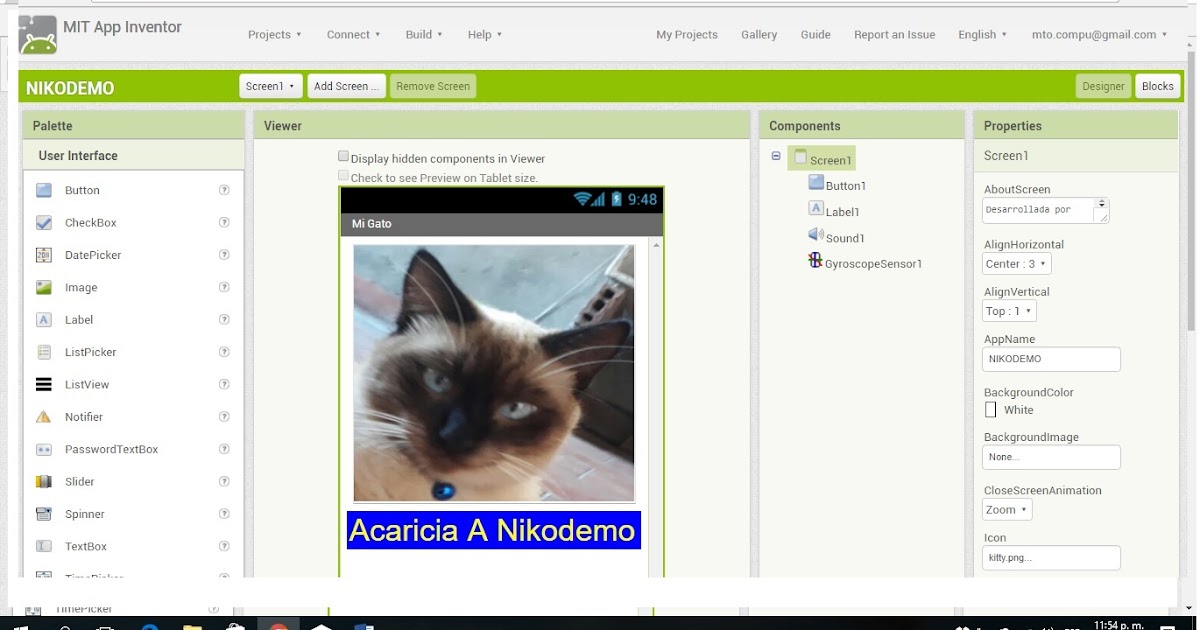Screen dimensions: 1200x630
Task: Open the AlignHorizontal dropdown
Action: pyautogui.click(x=1016, y=263)
